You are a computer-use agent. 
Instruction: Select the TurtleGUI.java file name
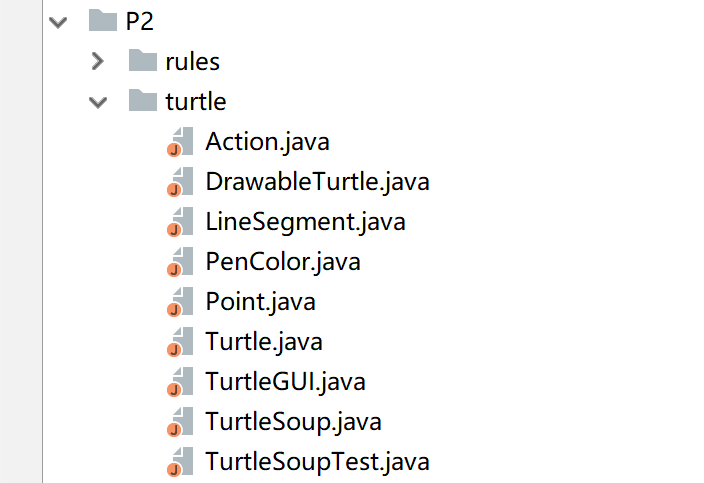point(285,382)
